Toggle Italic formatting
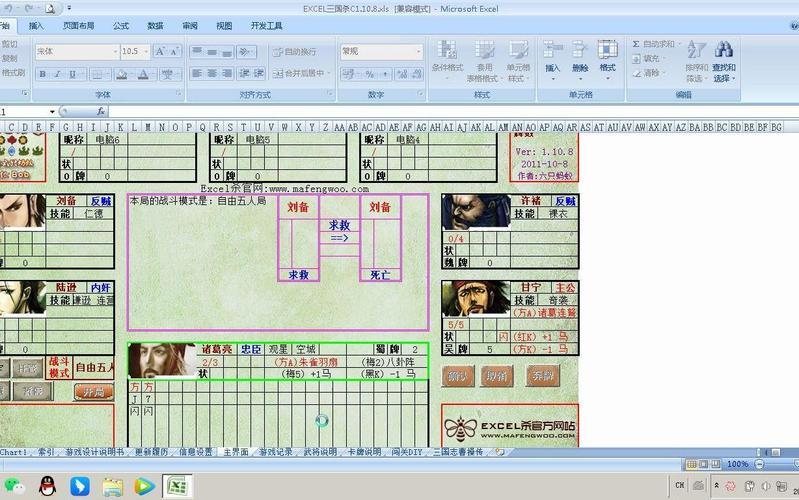This screenshot has width=799, height=500. tap(58, 74)
